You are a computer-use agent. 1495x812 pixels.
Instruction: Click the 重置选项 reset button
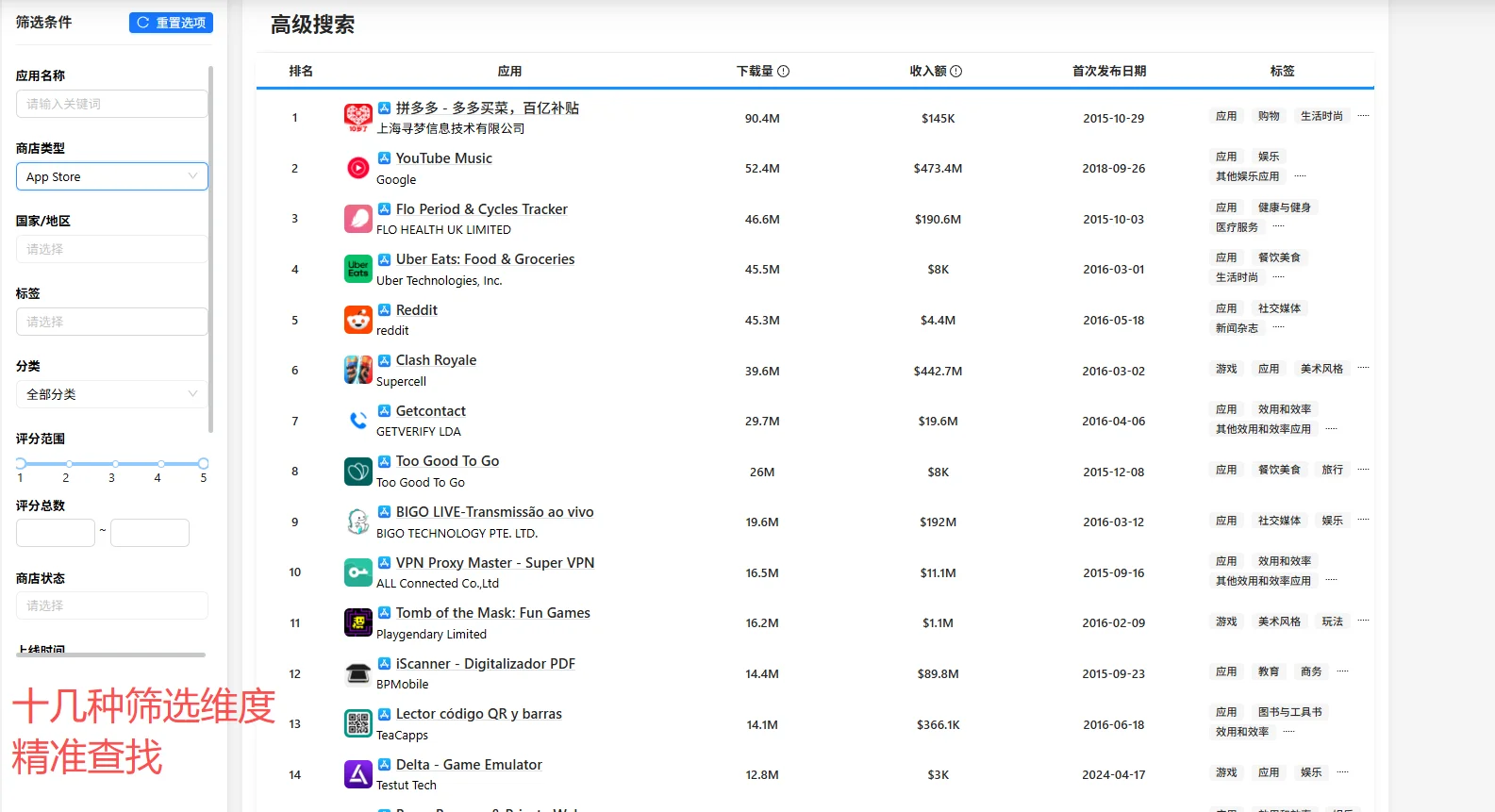171,23
